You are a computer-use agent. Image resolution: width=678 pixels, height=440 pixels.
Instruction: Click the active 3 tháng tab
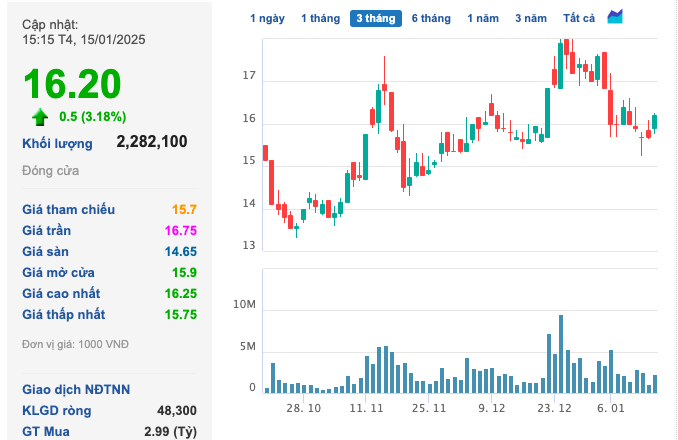375,18
